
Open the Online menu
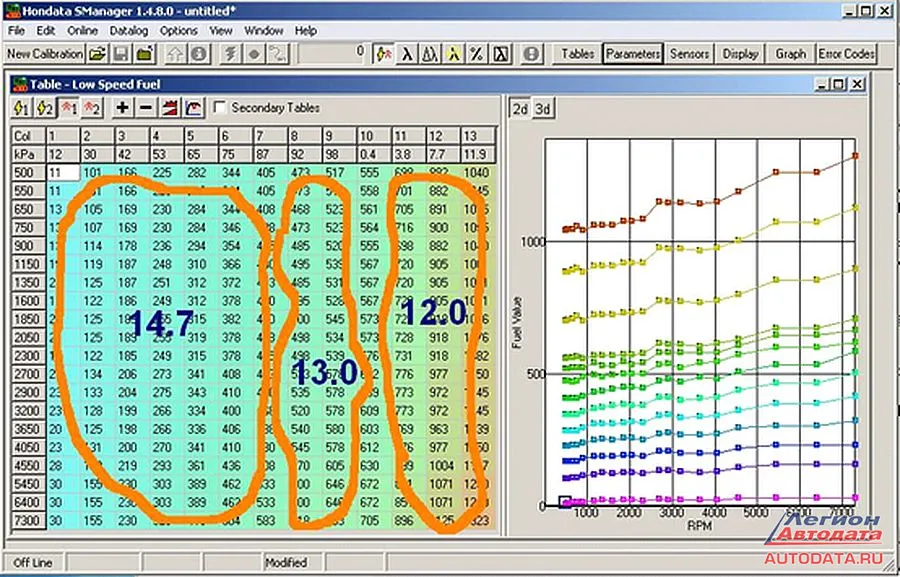point(83,31)
